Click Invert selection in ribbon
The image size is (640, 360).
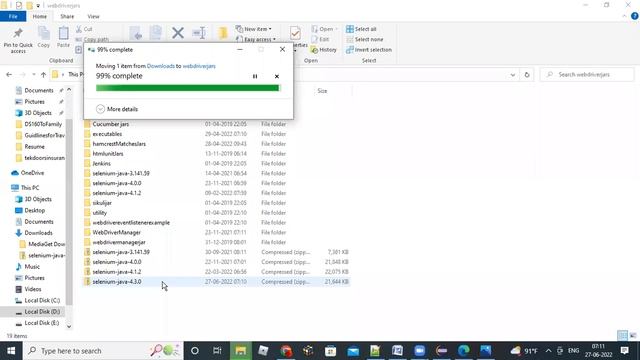click(x=369, y=49)
